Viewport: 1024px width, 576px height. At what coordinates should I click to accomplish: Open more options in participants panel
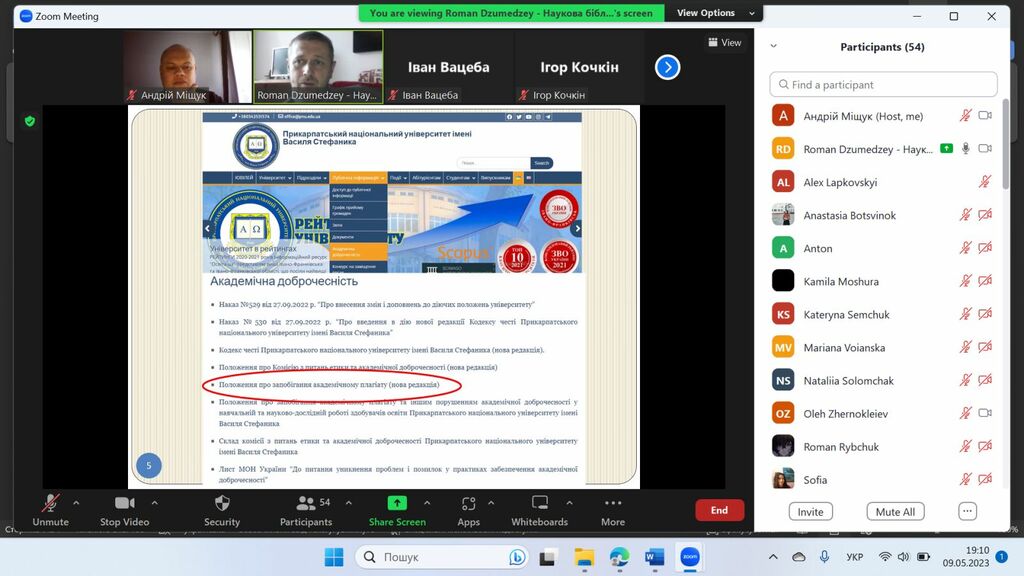967,511
